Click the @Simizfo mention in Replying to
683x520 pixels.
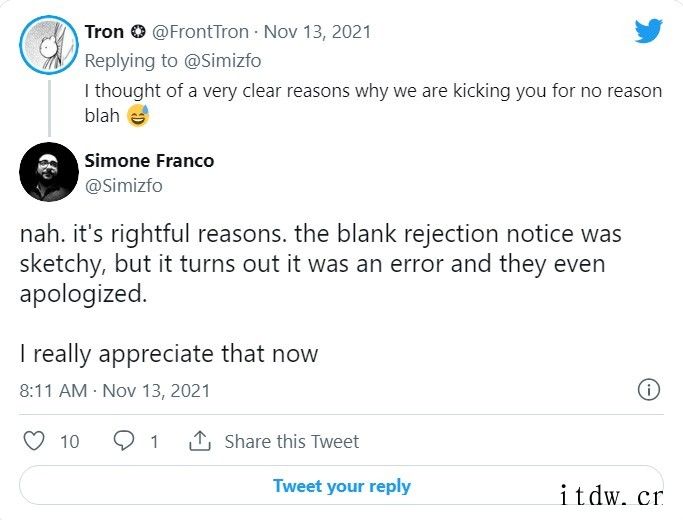(223, 61)
